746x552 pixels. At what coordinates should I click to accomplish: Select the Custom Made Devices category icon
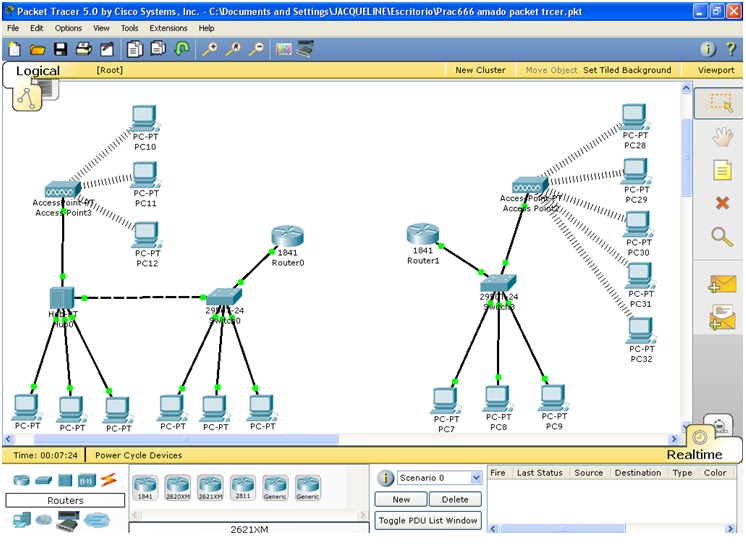point(68,521)
